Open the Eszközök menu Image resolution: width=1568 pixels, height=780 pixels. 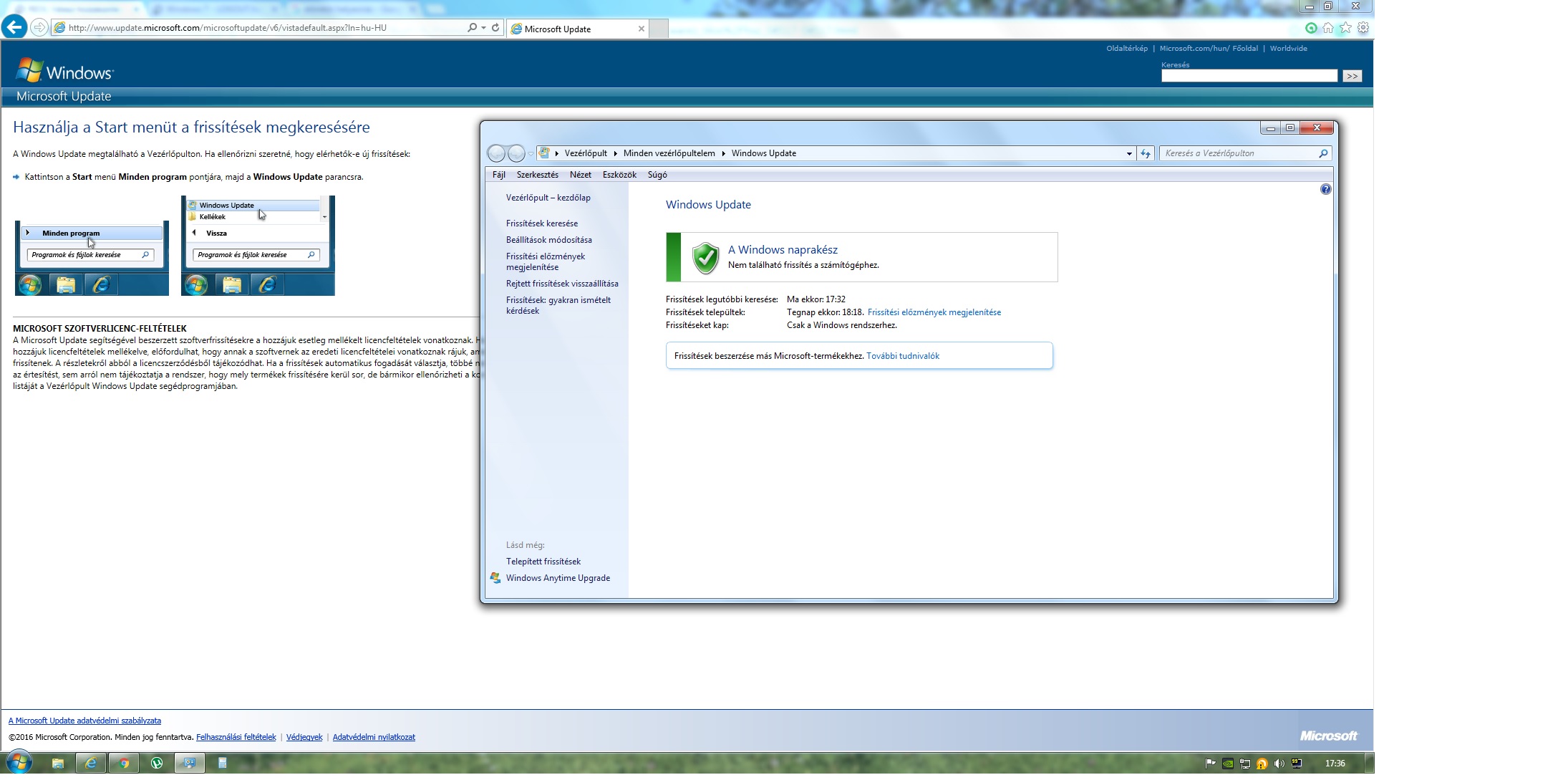point(619,175)
